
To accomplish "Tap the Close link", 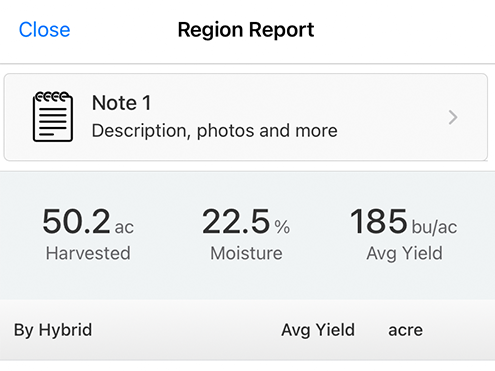I will coord(44,30).
